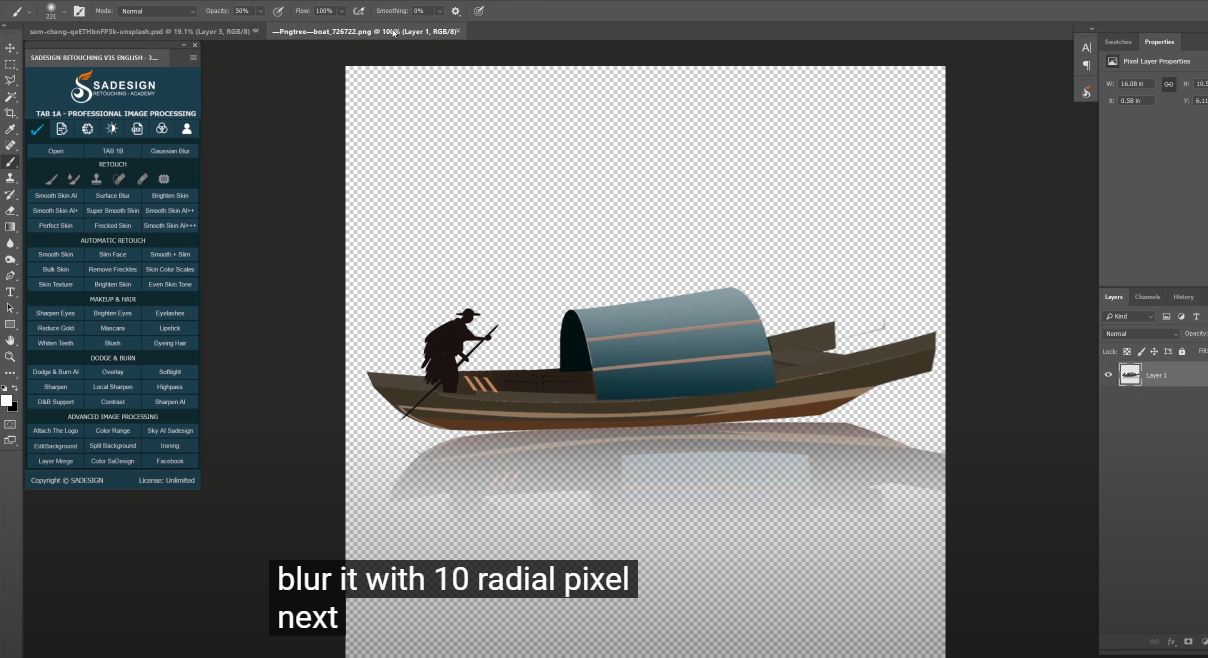Select the Zoom tool
Image resolution: width=1208 pixels, height=658 pixels.
coord(11,356)
